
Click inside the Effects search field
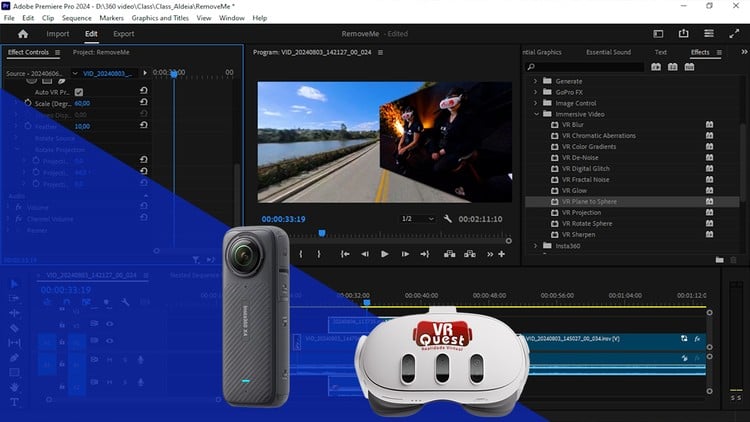tap(584, 67)
